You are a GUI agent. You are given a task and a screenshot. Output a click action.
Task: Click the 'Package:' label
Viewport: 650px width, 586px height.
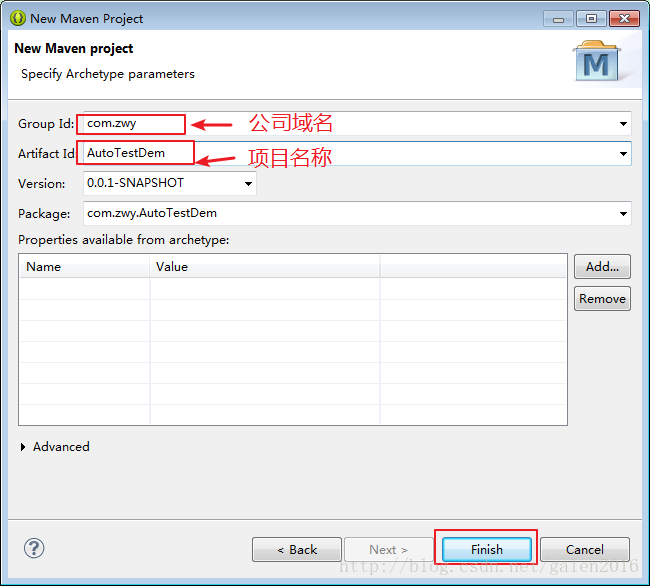pyautogui.click(x=44, y=214)
